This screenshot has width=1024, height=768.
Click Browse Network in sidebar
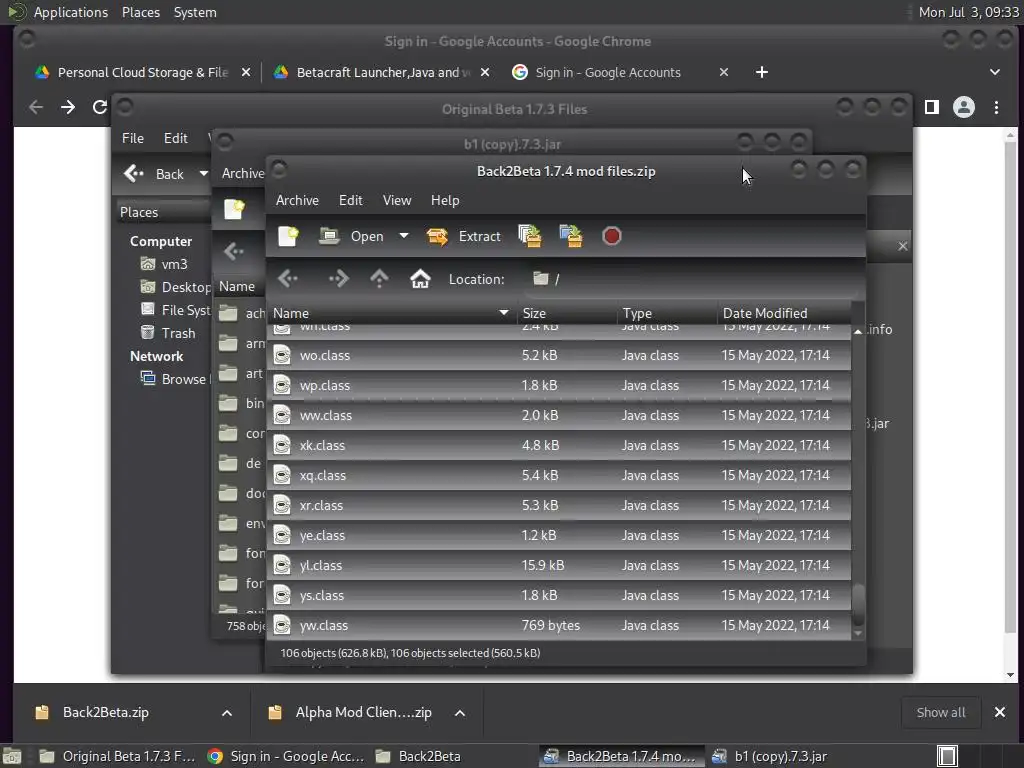[174, 379]
